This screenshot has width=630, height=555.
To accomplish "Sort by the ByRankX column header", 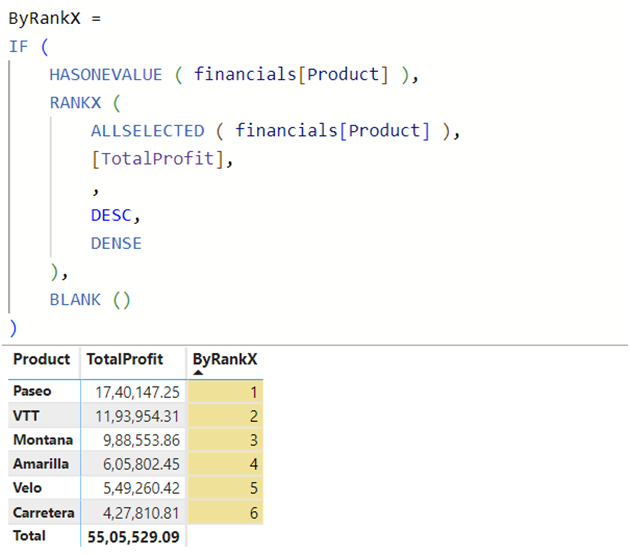I will coord(225,359).
